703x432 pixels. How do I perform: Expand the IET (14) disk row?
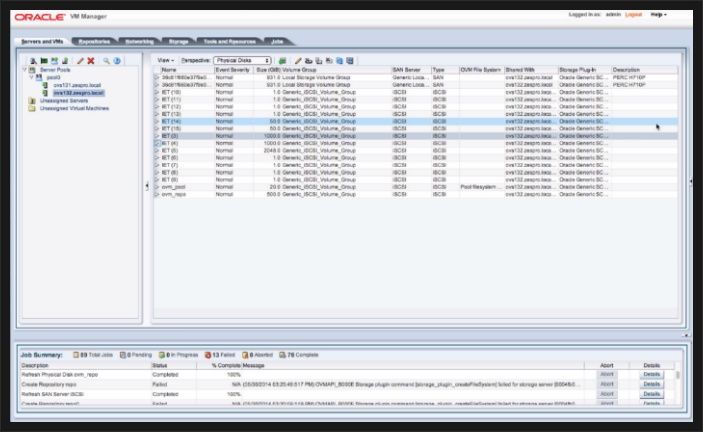click(157, 121)
